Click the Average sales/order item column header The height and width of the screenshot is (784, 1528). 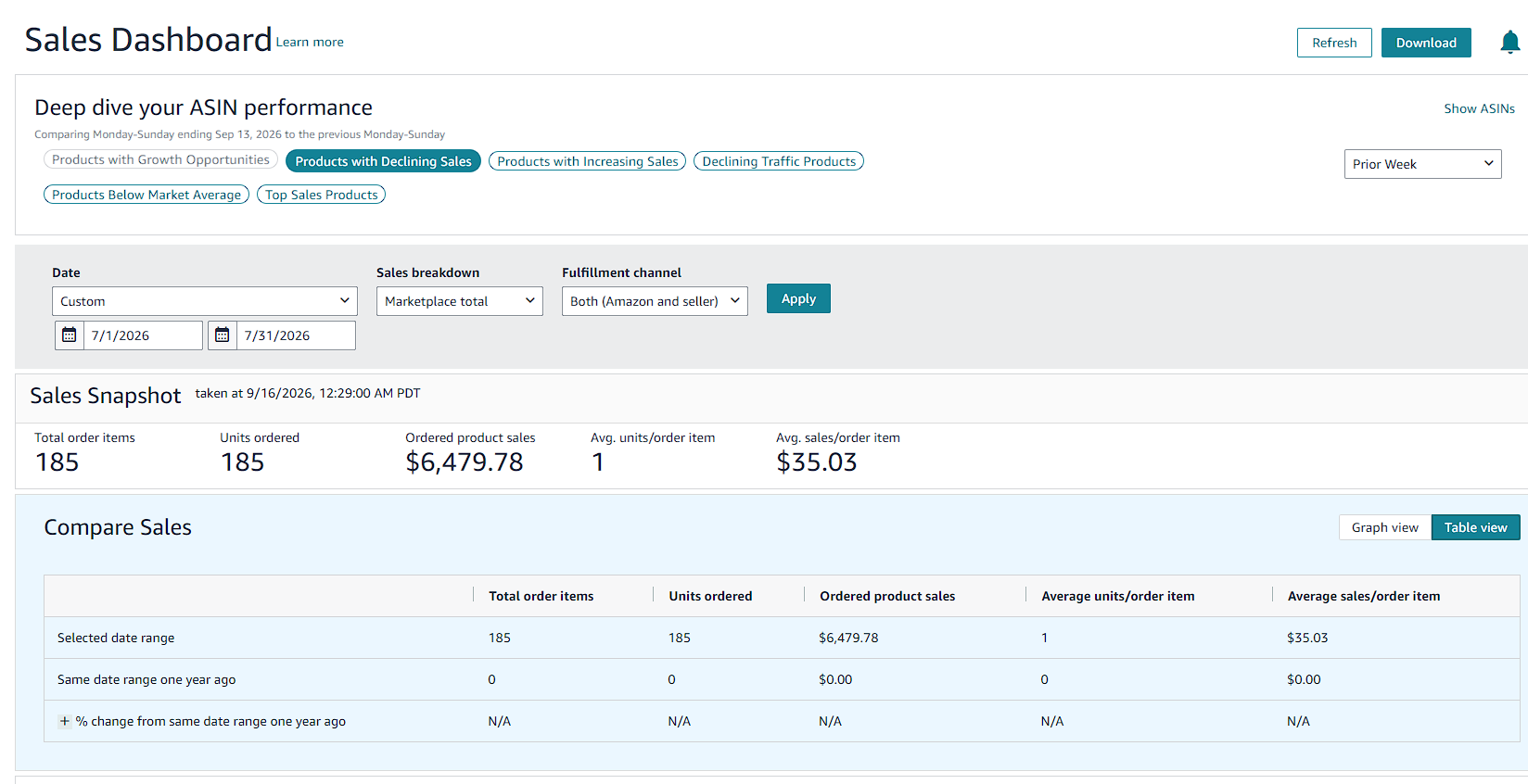click(1364, 596)
